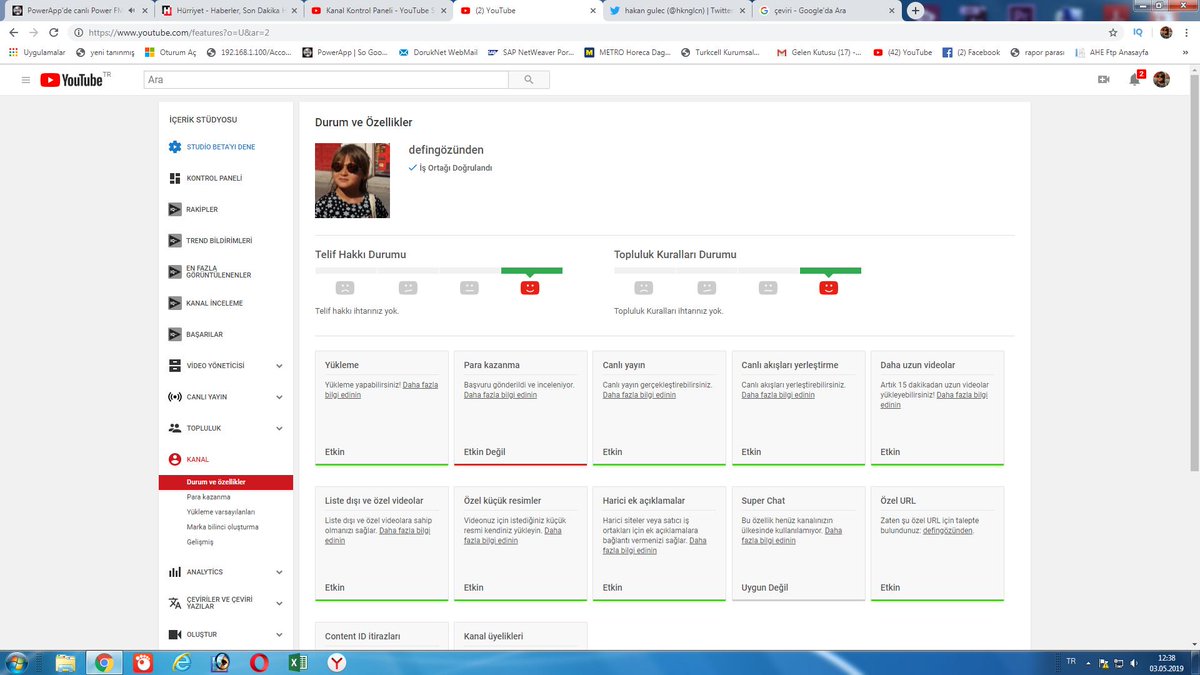Switch to the çeviri Google tab
The image size is (1200, 675).
(826, 10)
